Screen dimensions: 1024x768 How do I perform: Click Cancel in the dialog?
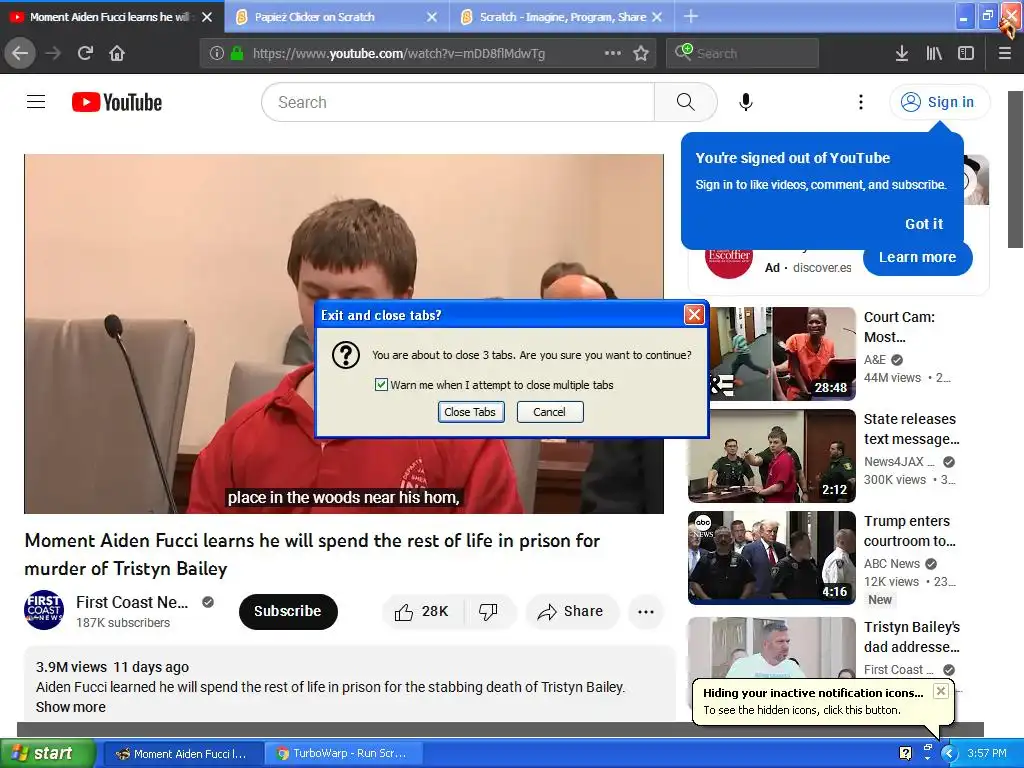550,412
